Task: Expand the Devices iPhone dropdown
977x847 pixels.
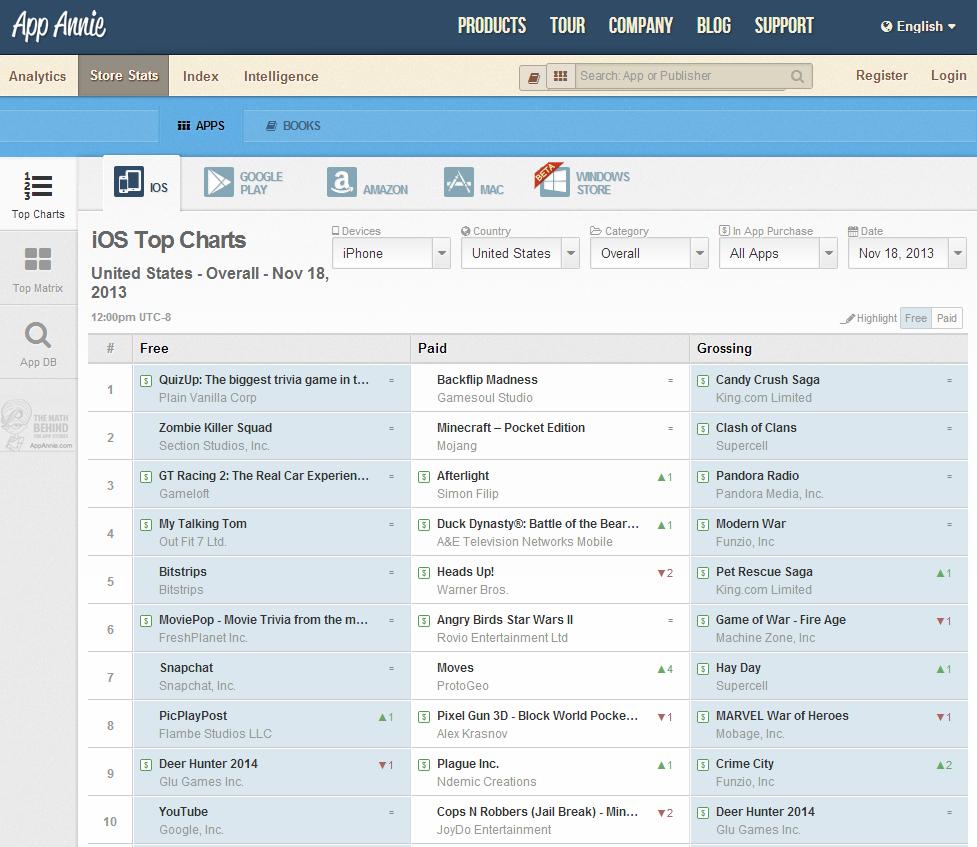Action: coord(391,254)
